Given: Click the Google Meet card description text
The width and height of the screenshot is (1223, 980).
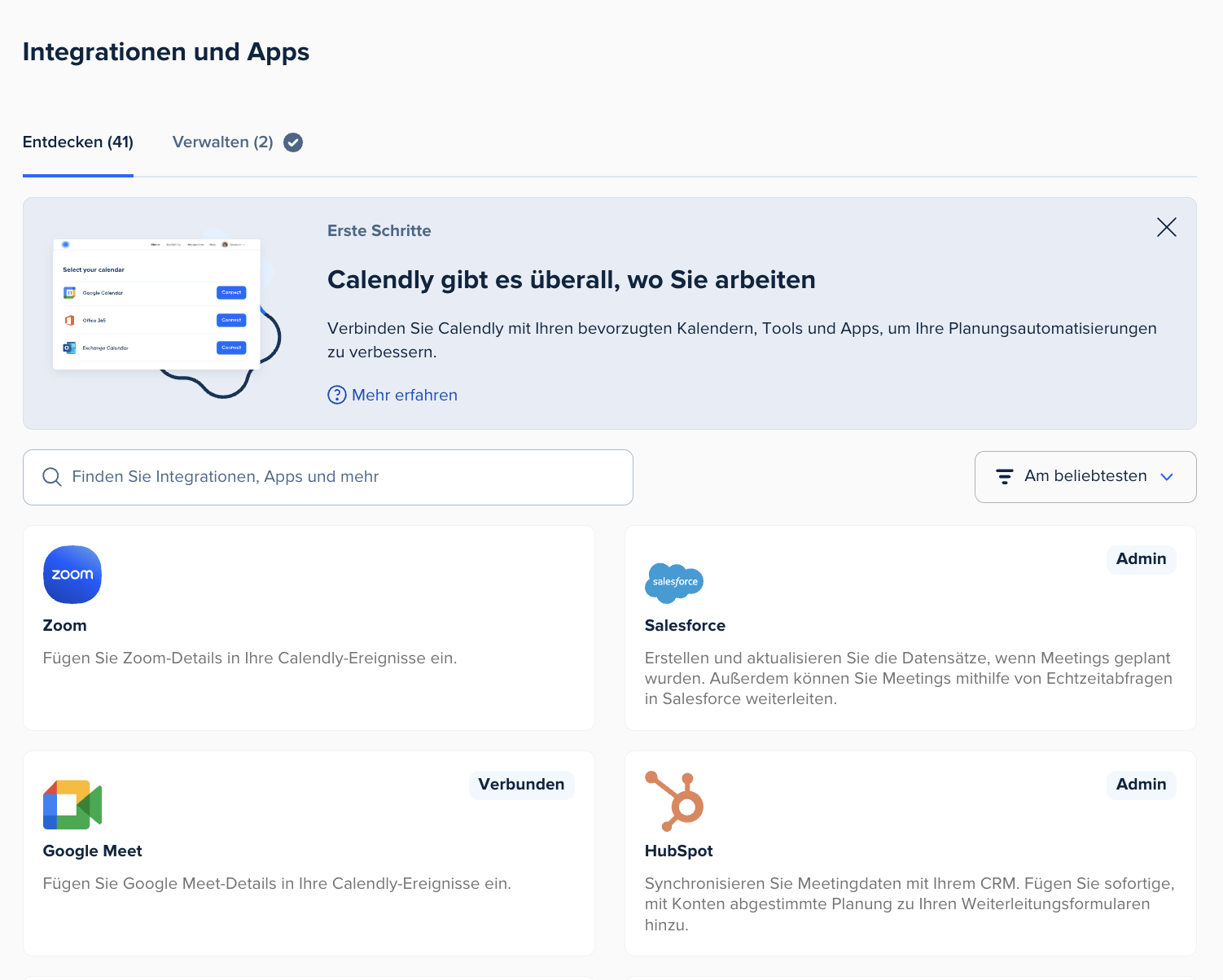Looking at the screenshot, I should pyautogui.click(x=277, y=883).
